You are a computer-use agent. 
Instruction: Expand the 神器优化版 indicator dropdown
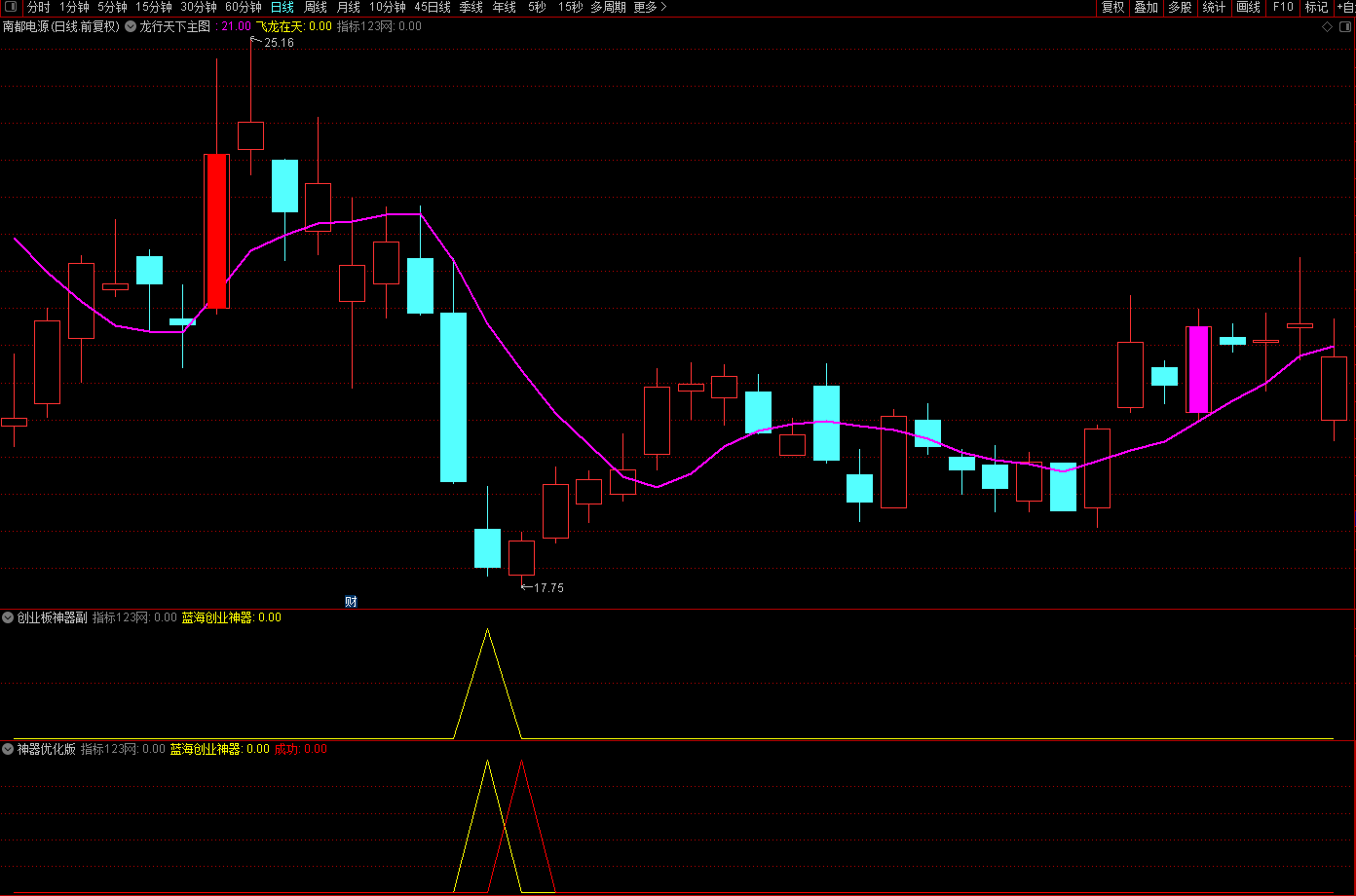tap(8, 749)
